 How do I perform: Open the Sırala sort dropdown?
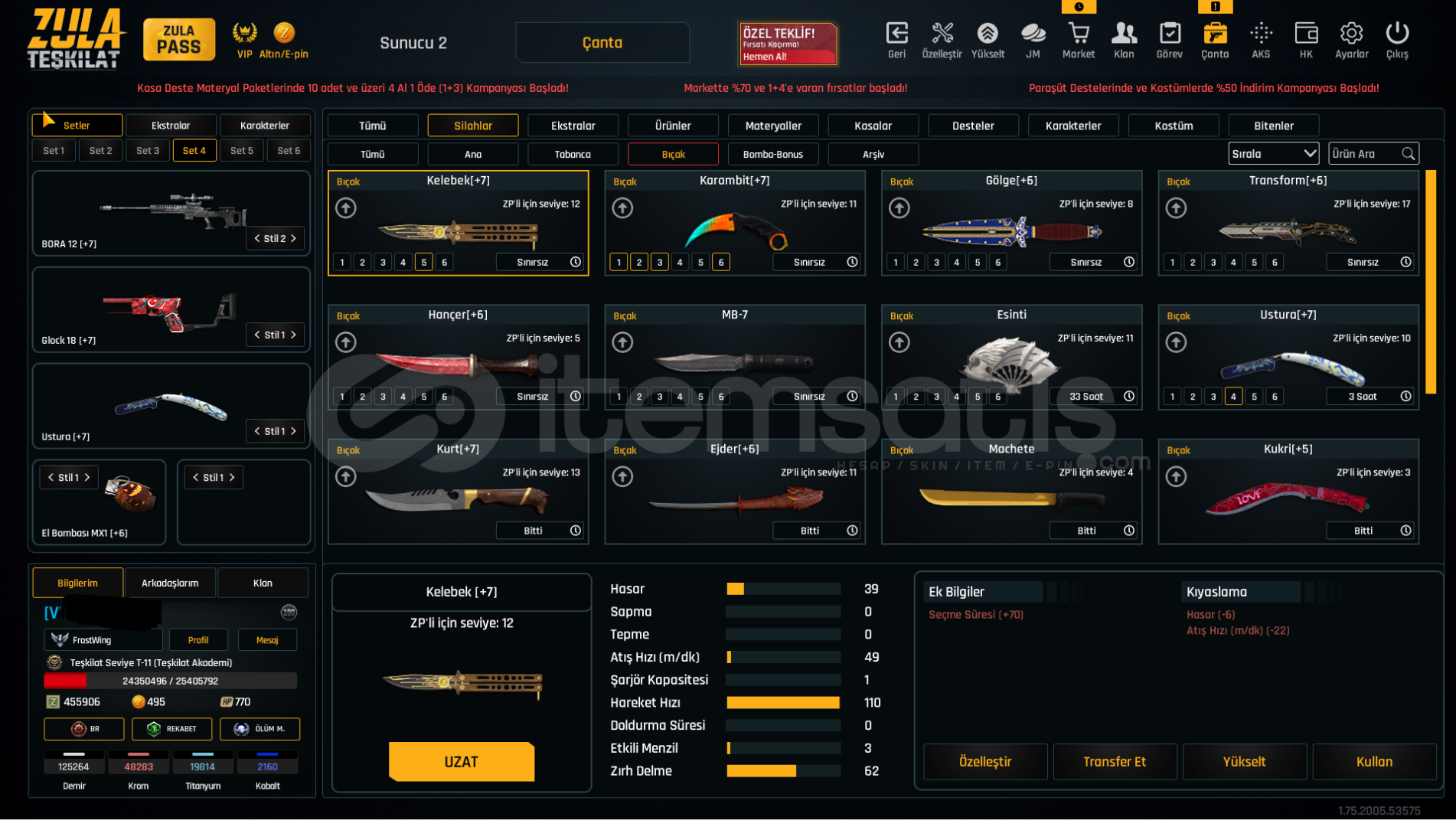[1273, 154]
